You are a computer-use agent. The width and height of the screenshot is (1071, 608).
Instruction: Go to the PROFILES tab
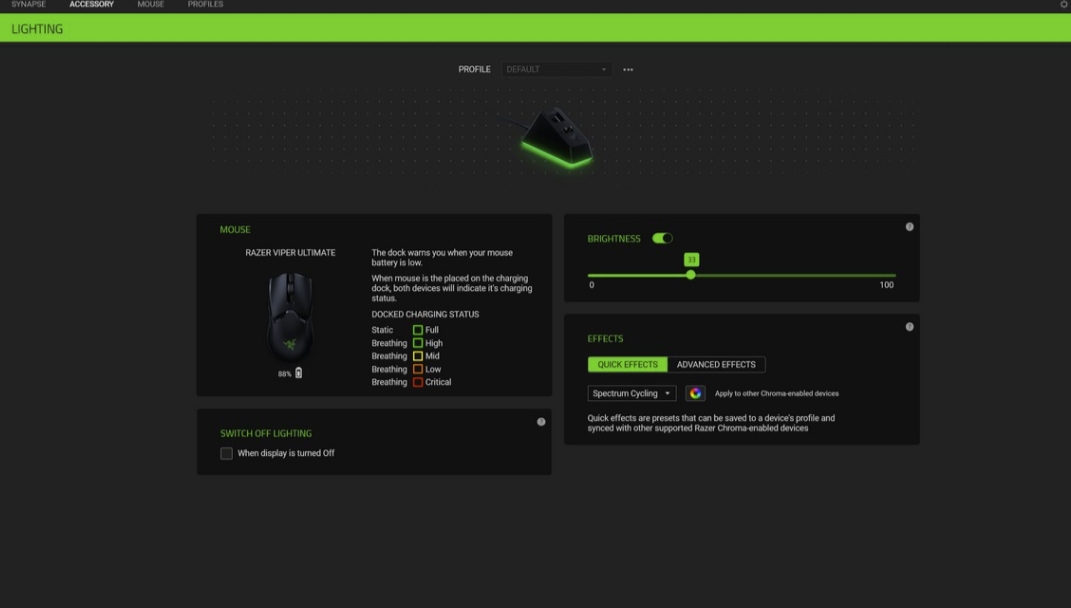click(x=206, y=4)
